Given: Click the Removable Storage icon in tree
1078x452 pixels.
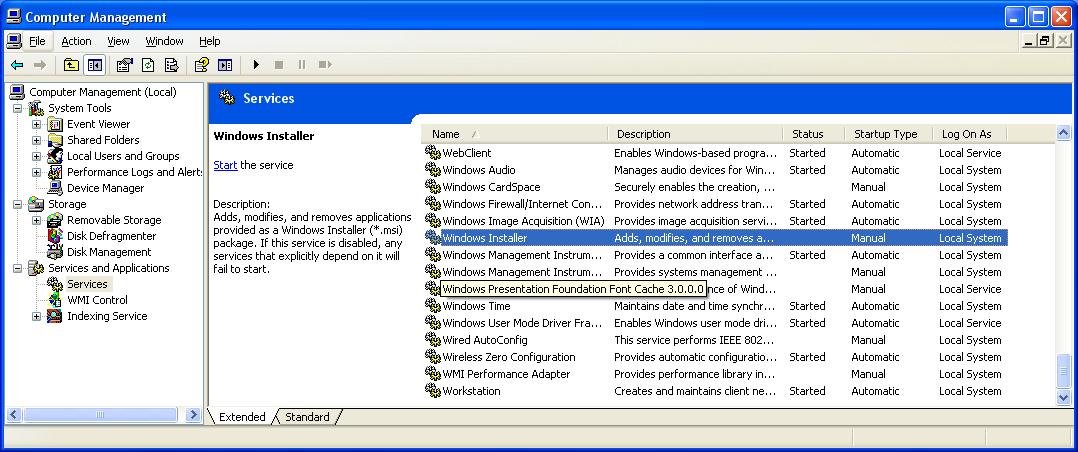Looking at the screenshot, I should 55,220.
